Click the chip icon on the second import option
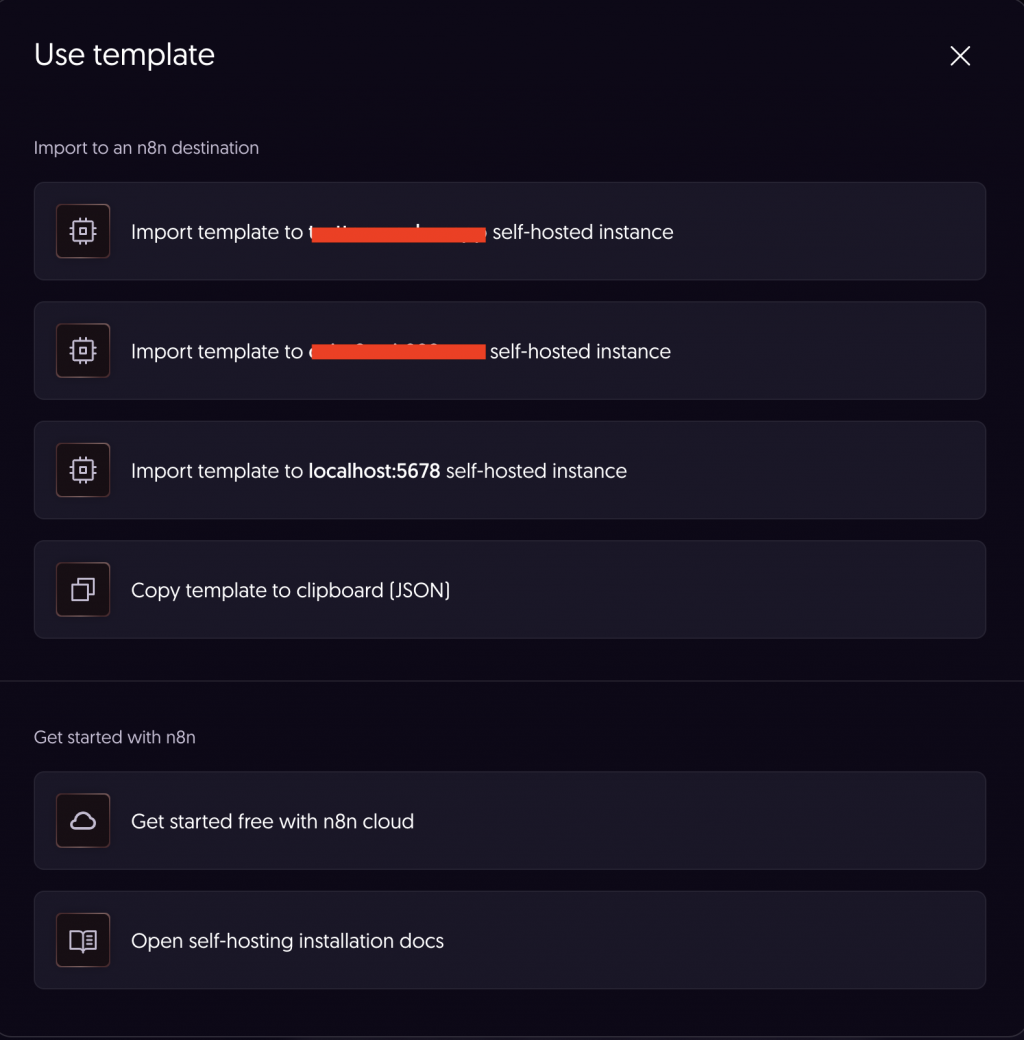Viewport: 1024px width, 1040px height. coord(83,351)
